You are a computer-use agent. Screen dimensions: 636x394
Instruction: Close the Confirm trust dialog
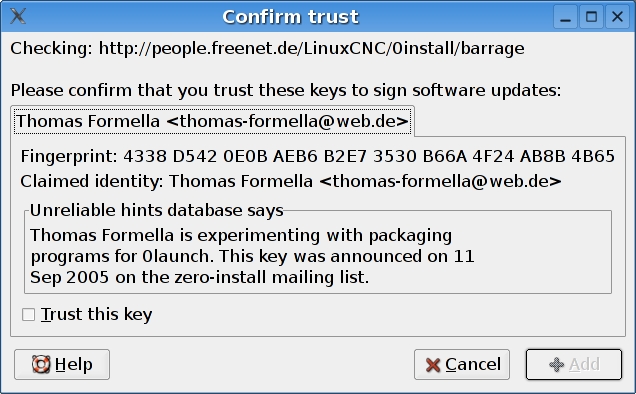[617, 17]
